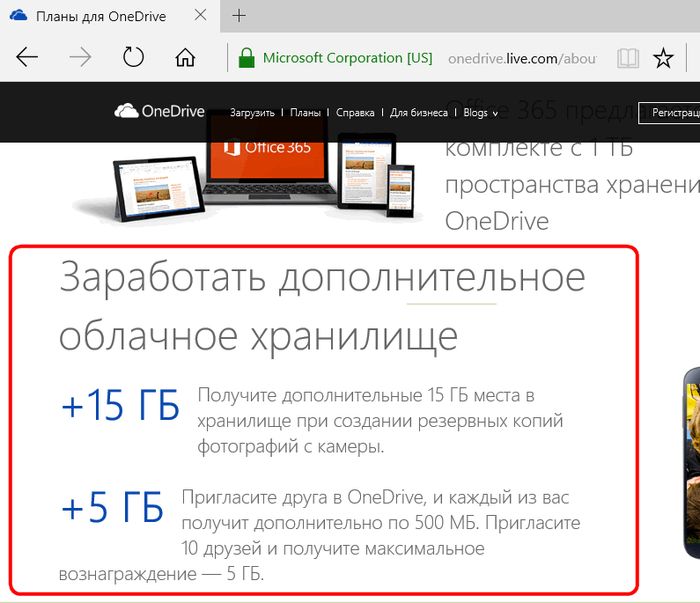This screenshot has width=700, height=603.
Task: Click the green padlock security icon
Action: (x=246, y=57)
